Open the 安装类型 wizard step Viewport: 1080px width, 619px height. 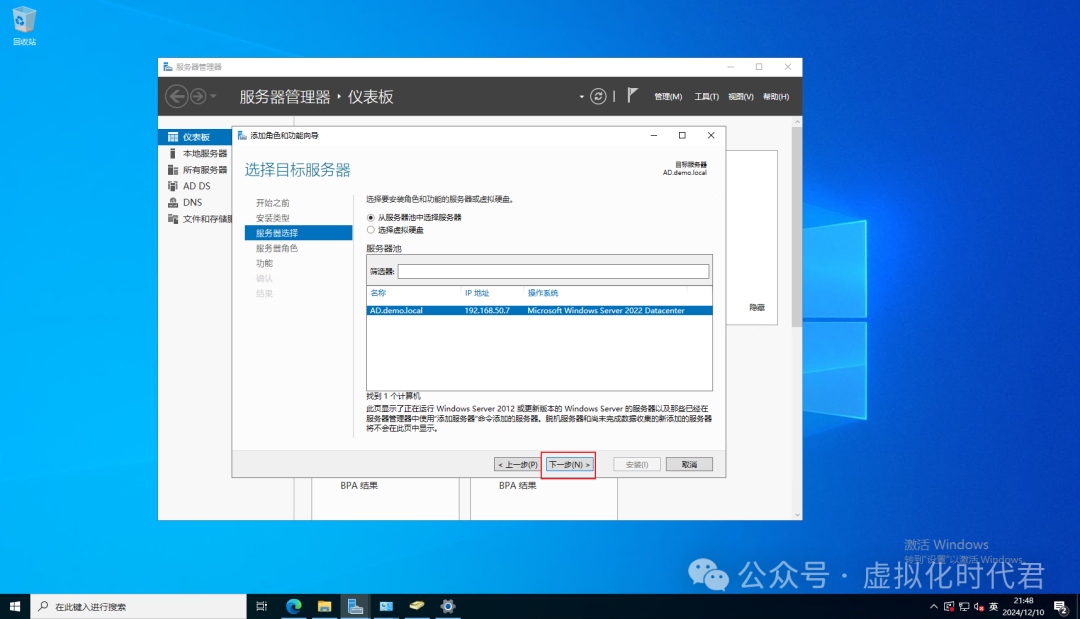[273, 218]
